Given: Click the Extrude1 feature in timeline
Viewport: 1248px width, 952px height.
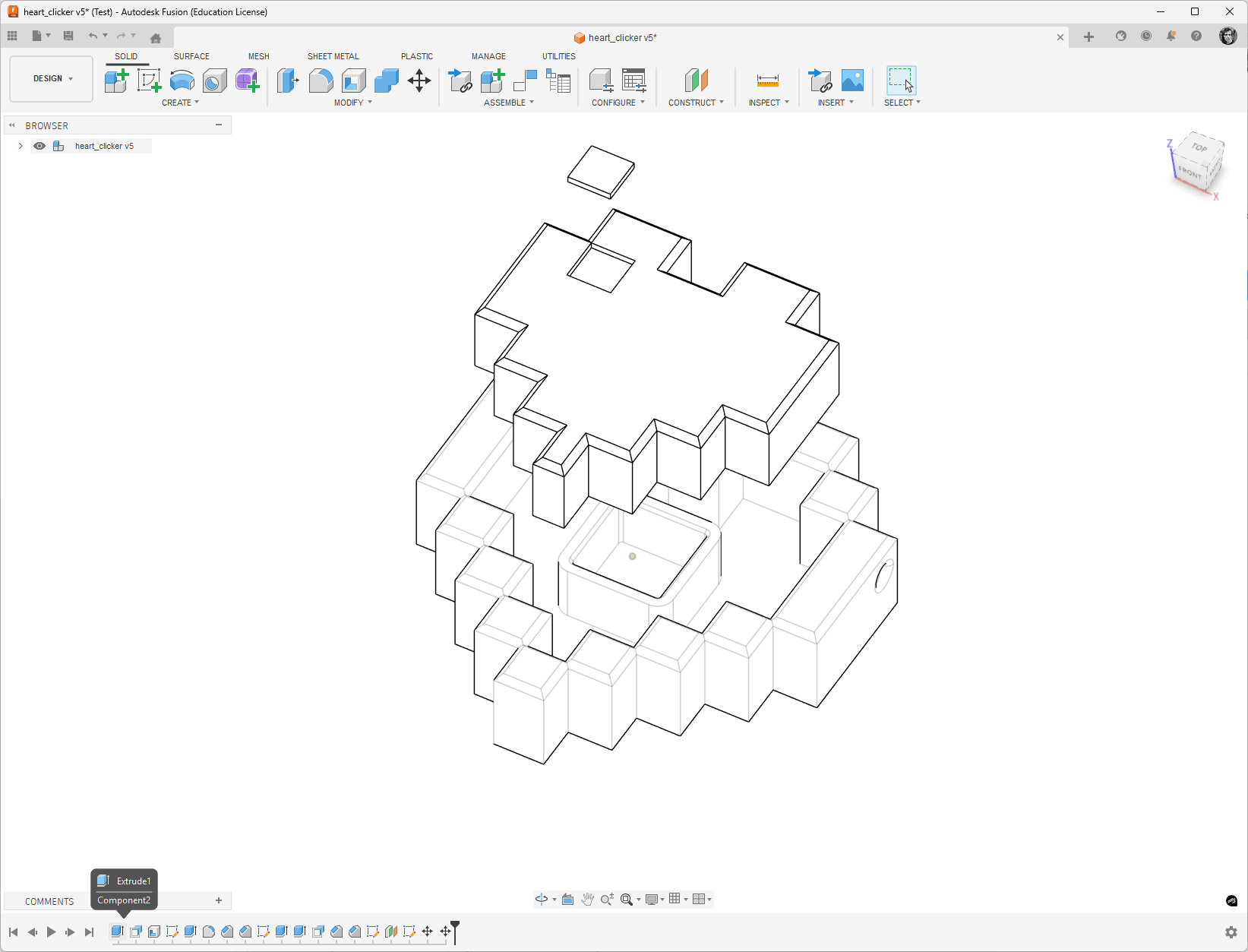Looking at the screenshot, I should [x=117, y=931].
